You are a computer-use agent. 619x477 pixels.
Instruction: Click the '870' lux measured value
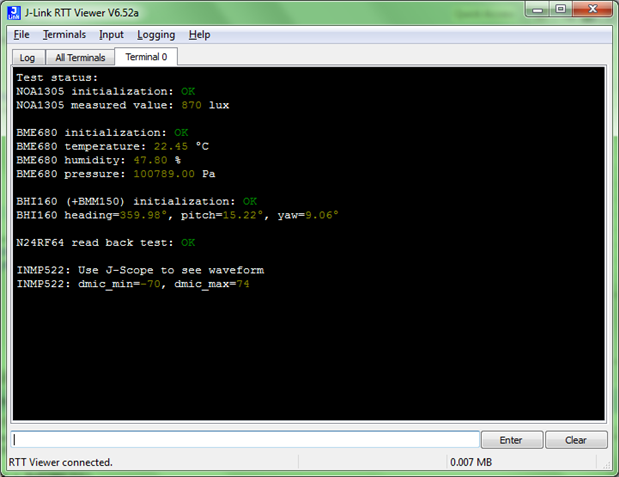click(x=191, y=105)
